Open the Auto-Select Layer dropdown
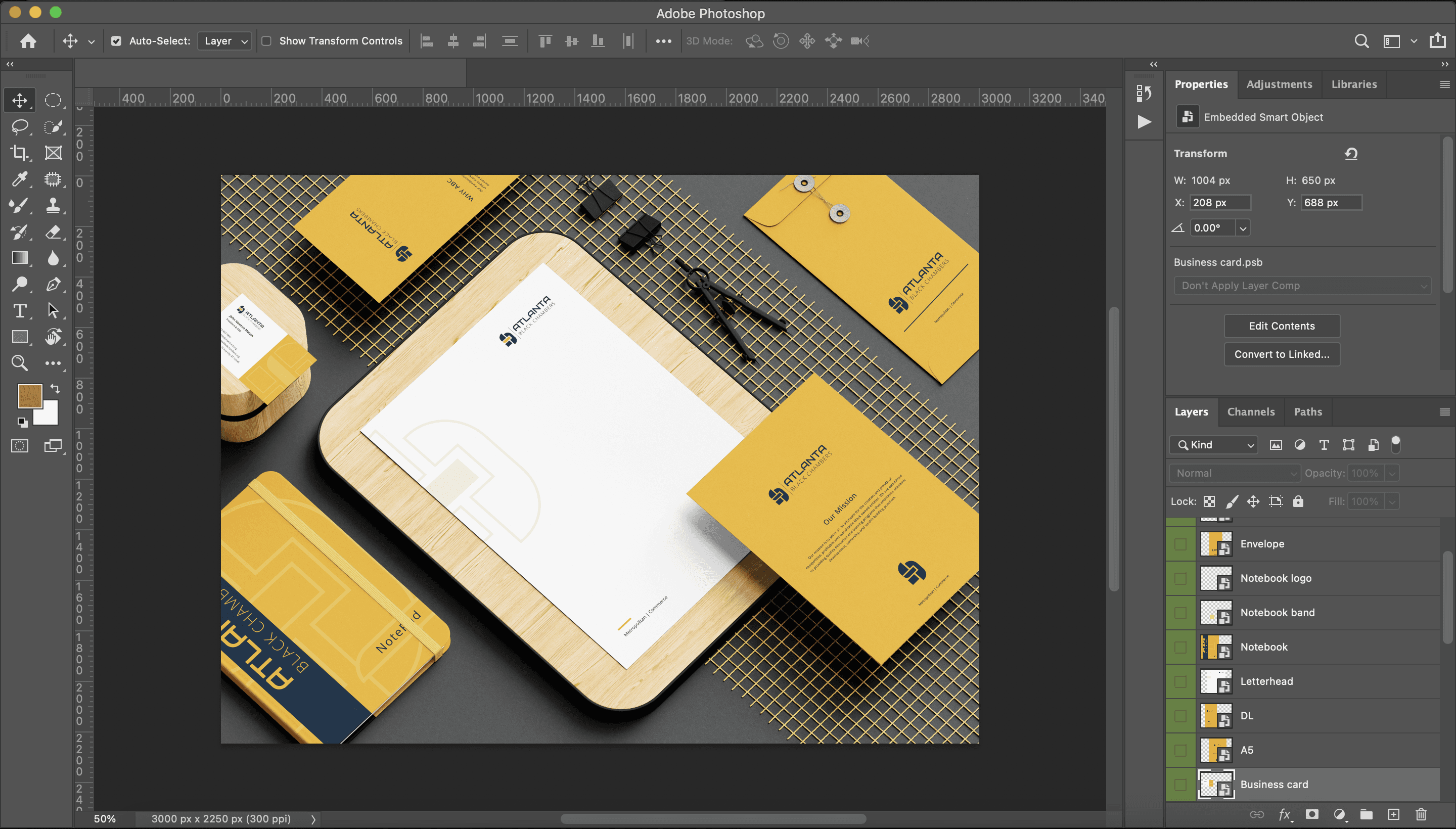 [224, 41]
